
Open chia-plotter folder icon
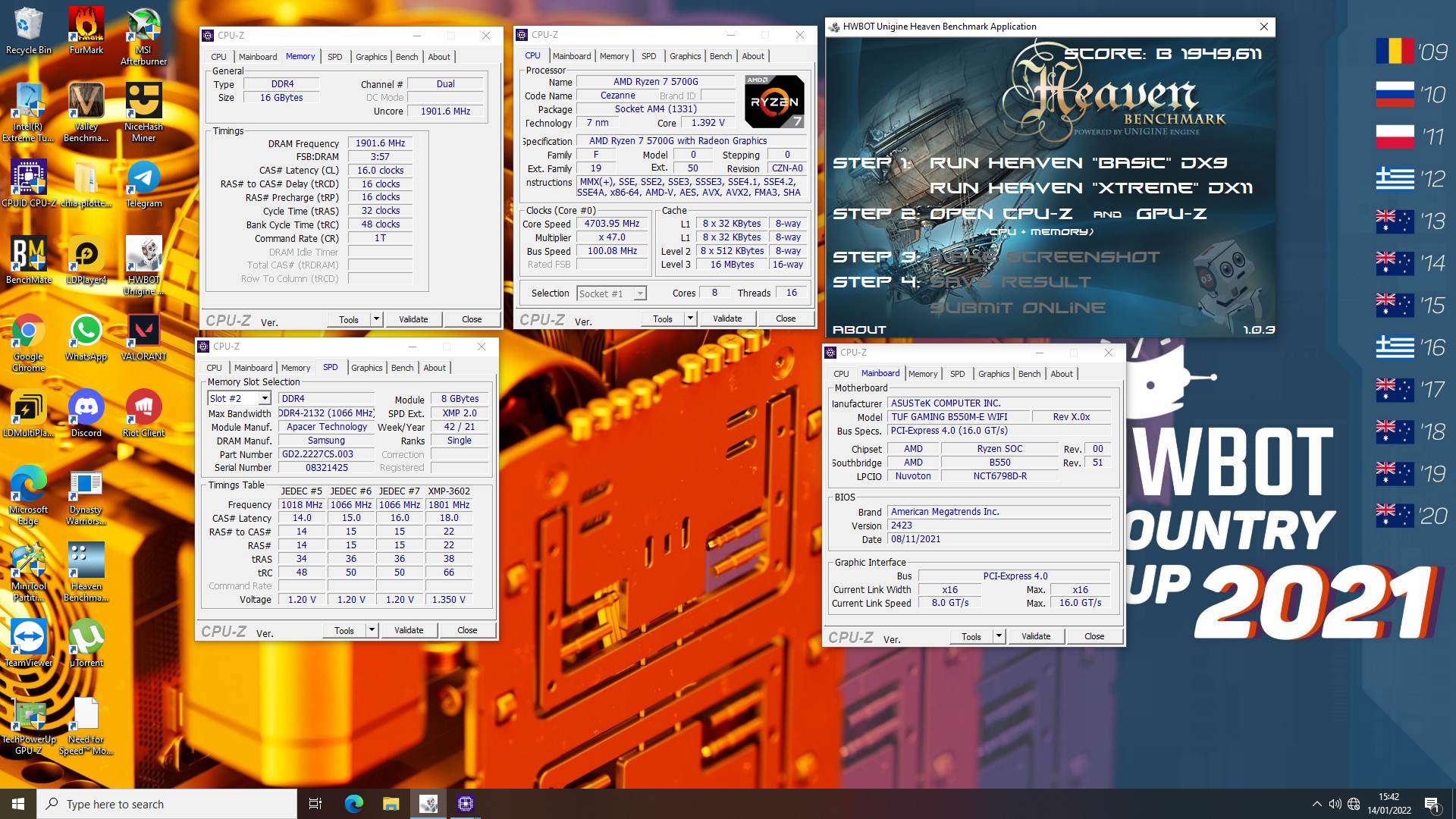click(x=86, y=184)
